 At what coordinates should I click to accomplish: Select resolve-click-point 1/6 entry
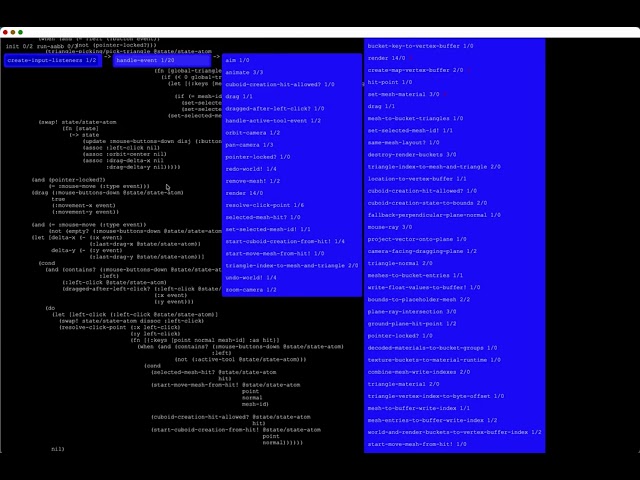(264, 205)
